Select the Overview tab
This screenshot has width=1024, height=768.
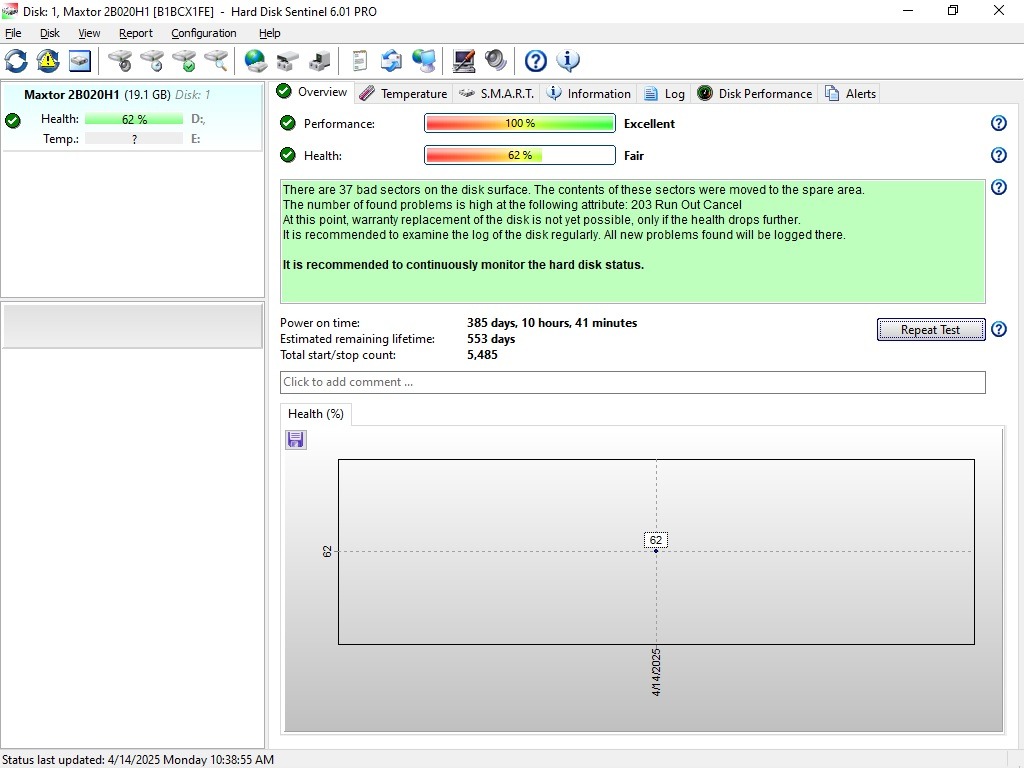(312, 92)
